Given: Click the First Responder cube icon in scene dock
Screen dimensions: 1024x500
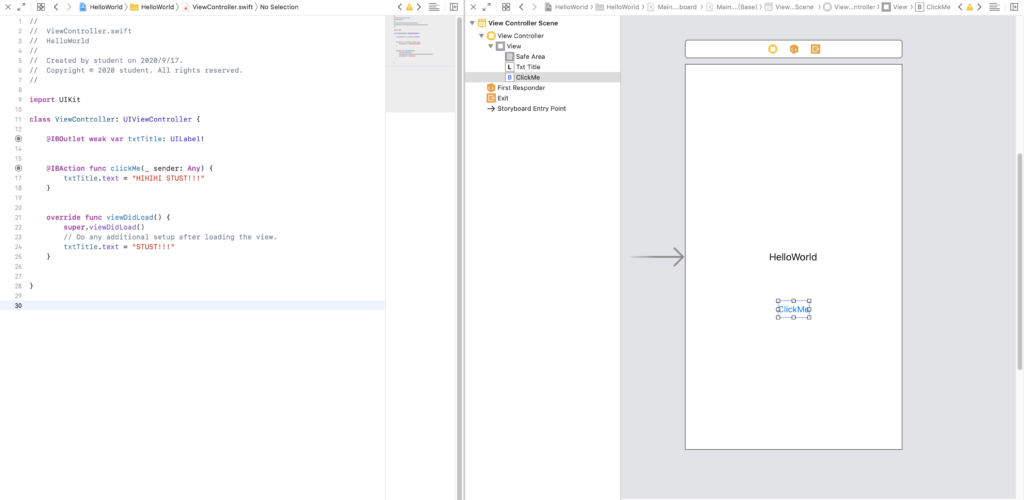Looking at the screenshot, I should click(794, 49).
